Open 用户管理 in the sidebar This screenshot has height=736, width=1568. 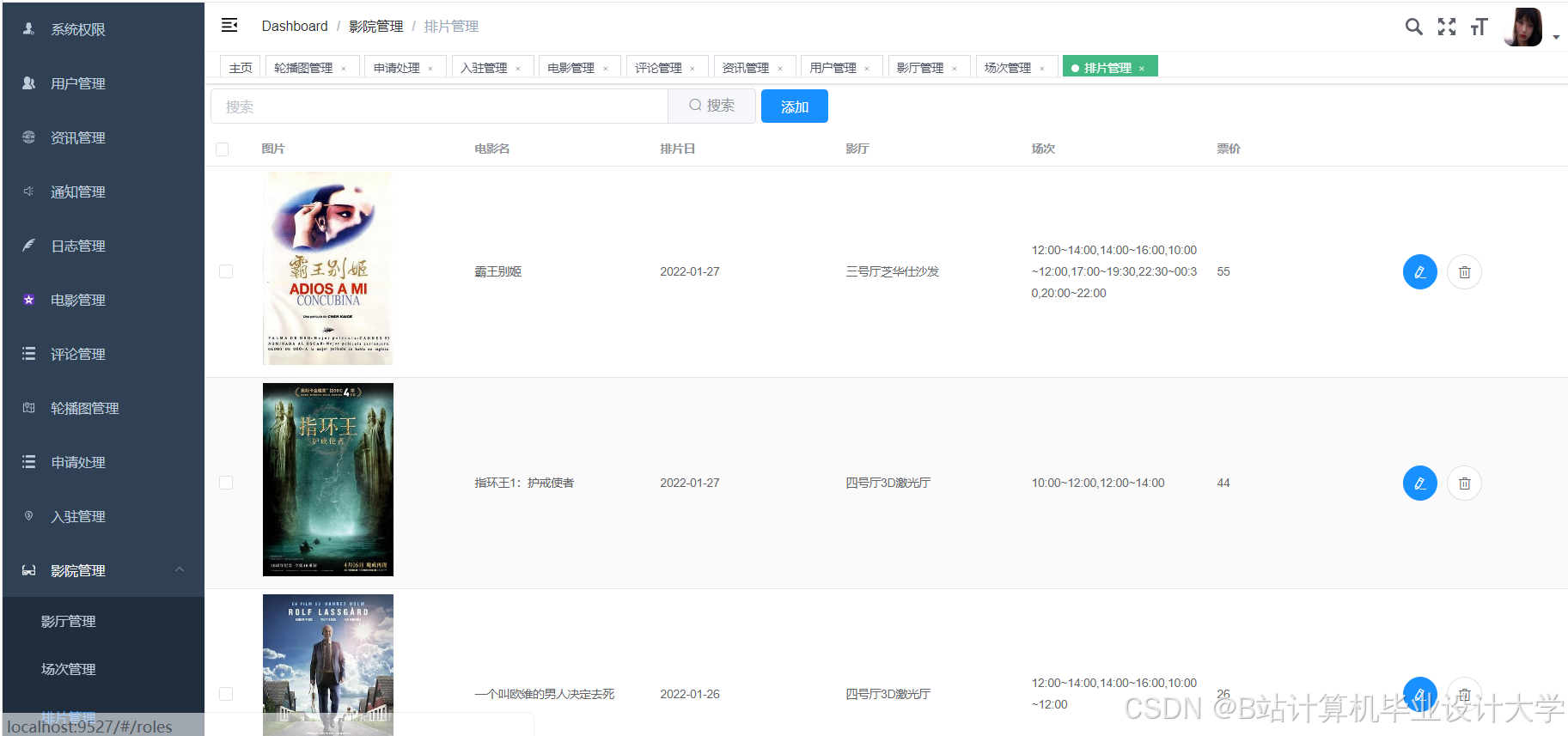[103, 83]
